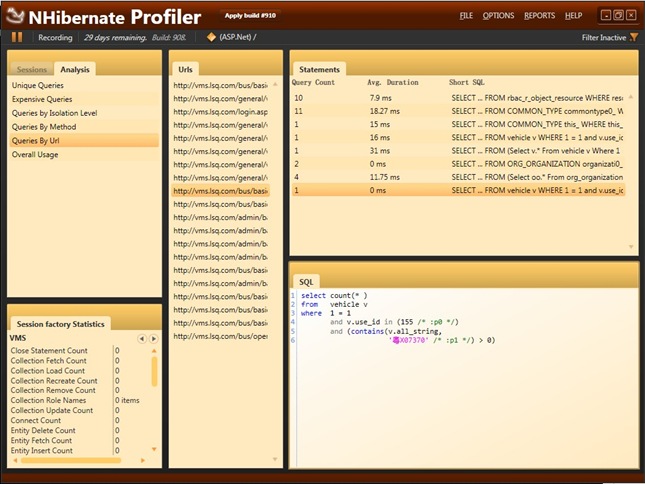The image size is (645, 484).
Task: Click statistics scroll right arrow
Action: coord(143,460)
